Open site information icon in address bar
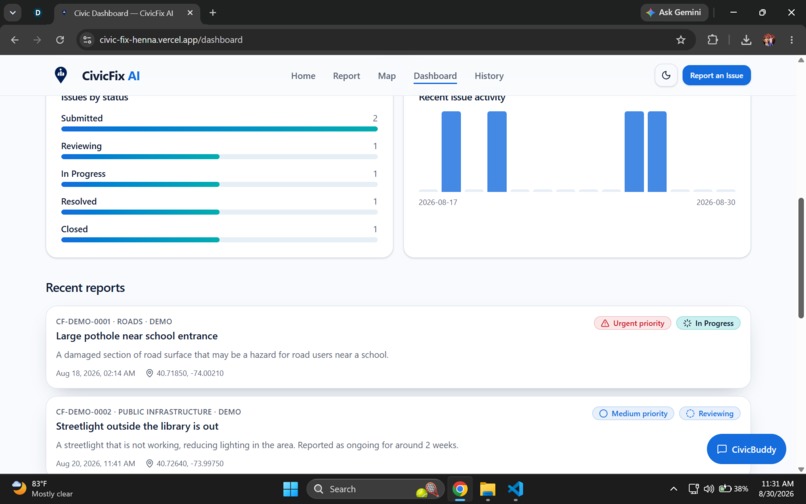Image resolution: width=806 pixels, height=504 pixels. (x=87, y=40)
